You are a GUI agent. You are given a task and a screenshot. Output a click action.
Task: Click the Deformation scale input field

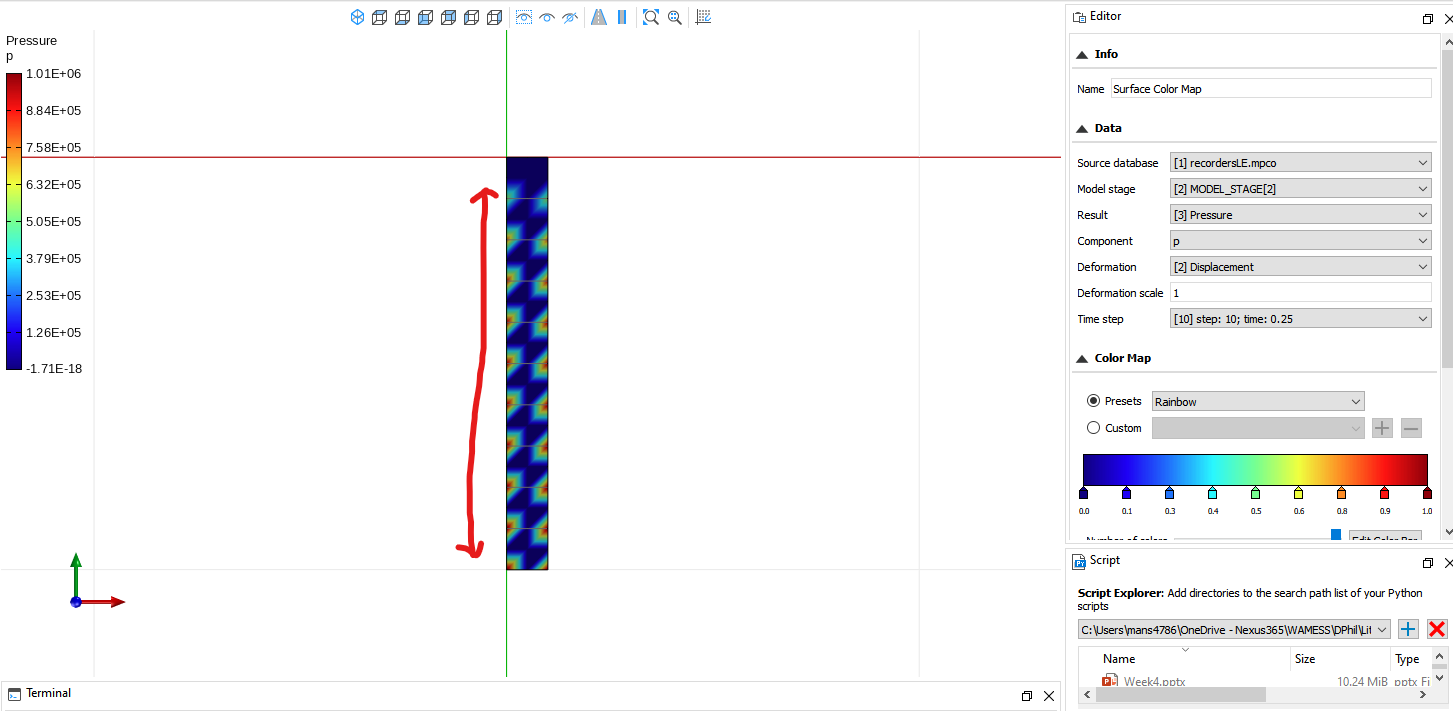[x=1301, y=293]
